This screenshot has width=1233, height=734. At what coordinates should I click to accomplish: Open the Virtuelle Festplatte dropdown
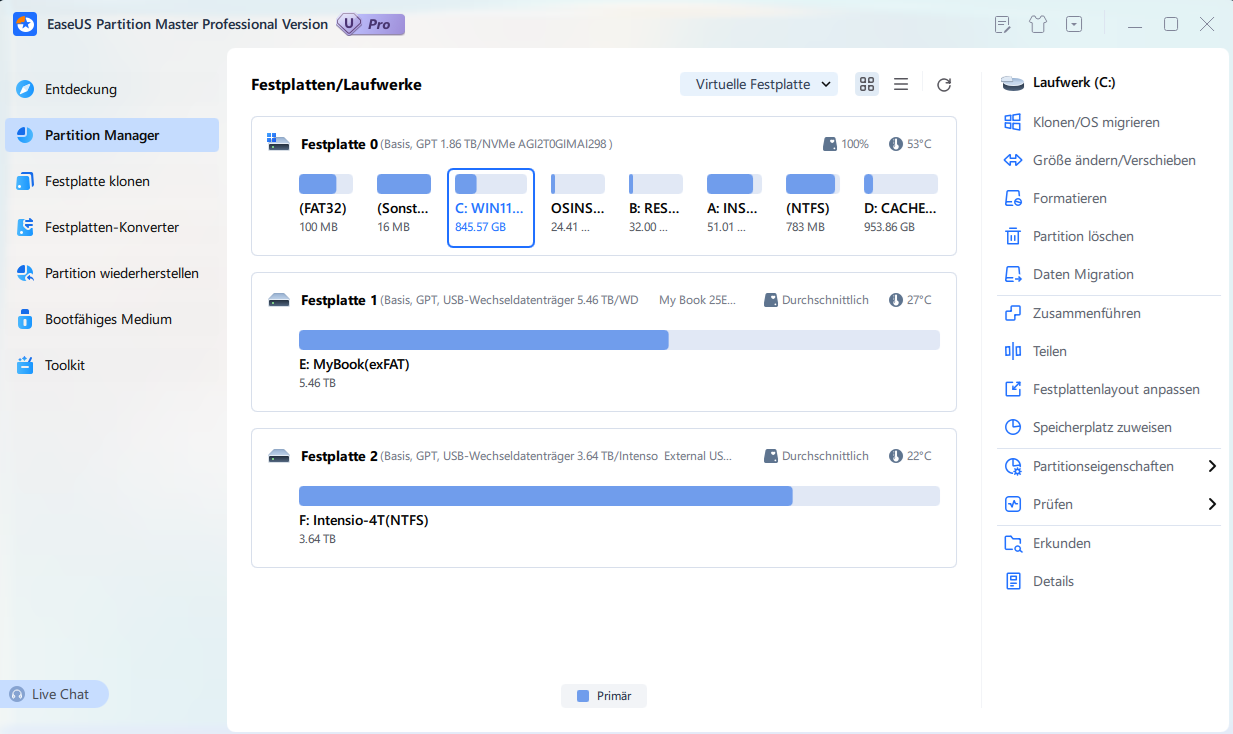[x=759, y=84]
